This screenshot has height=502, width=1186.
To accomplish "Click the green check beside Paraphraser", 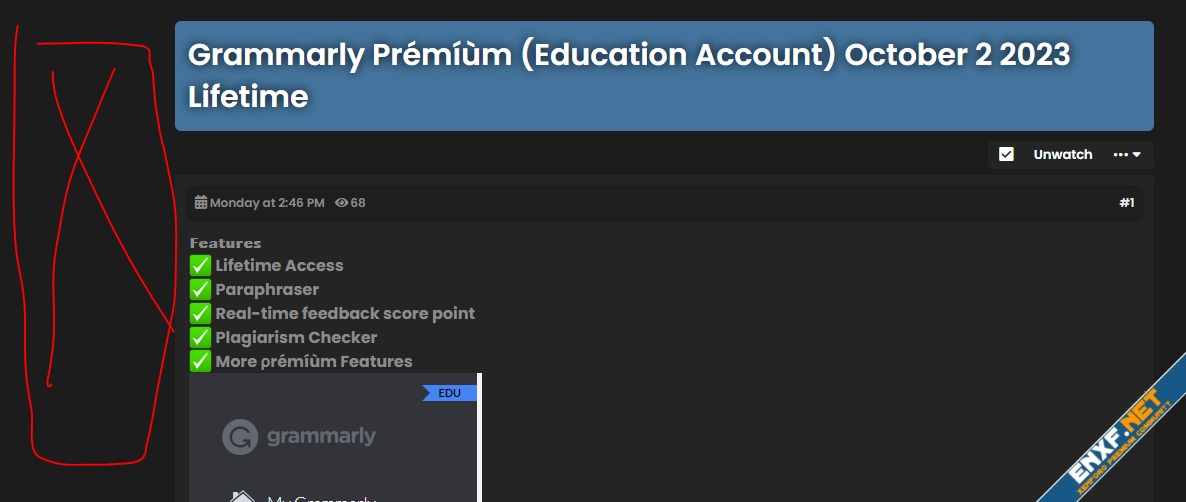I will click(200, 289).
